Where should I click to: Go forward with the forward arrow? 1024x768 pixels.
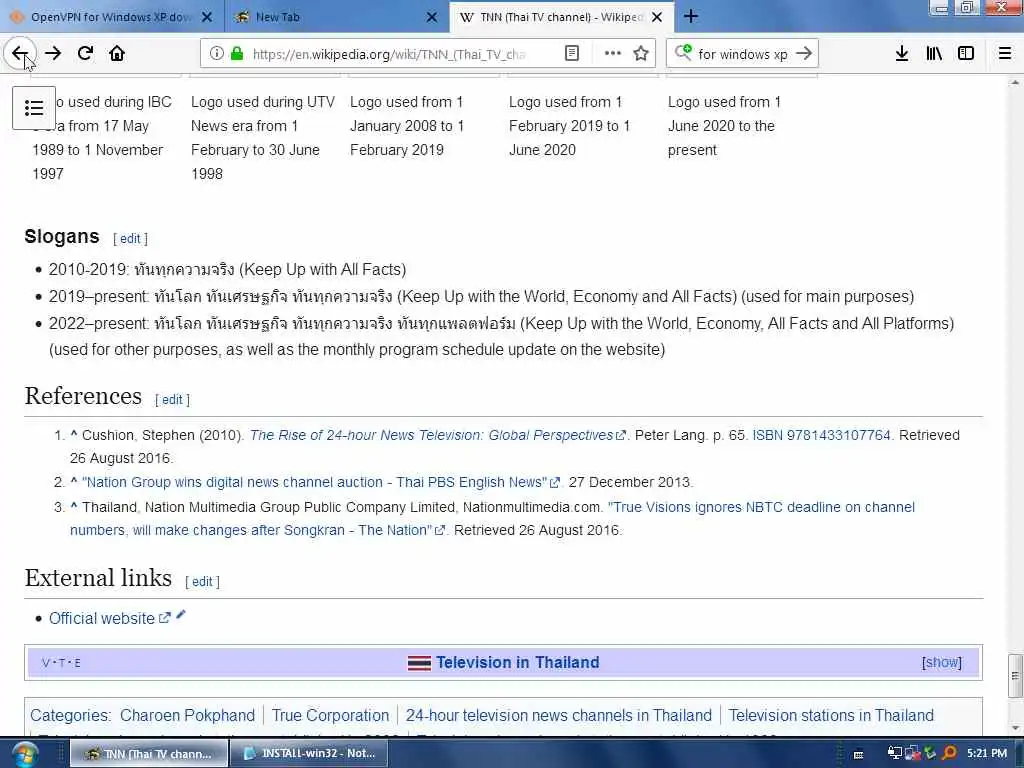(53, 54)
